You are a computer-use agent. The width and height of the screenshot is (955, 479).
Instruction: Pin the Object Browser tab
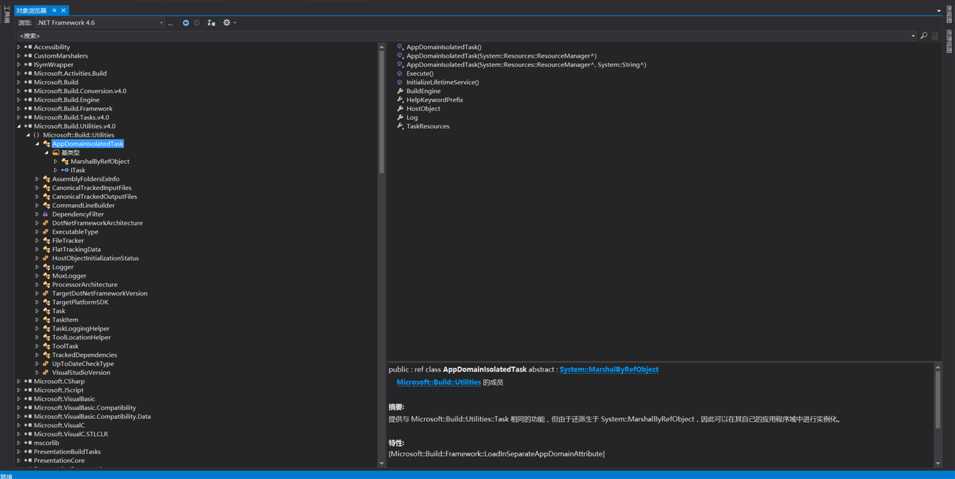[x=54, y=10]
